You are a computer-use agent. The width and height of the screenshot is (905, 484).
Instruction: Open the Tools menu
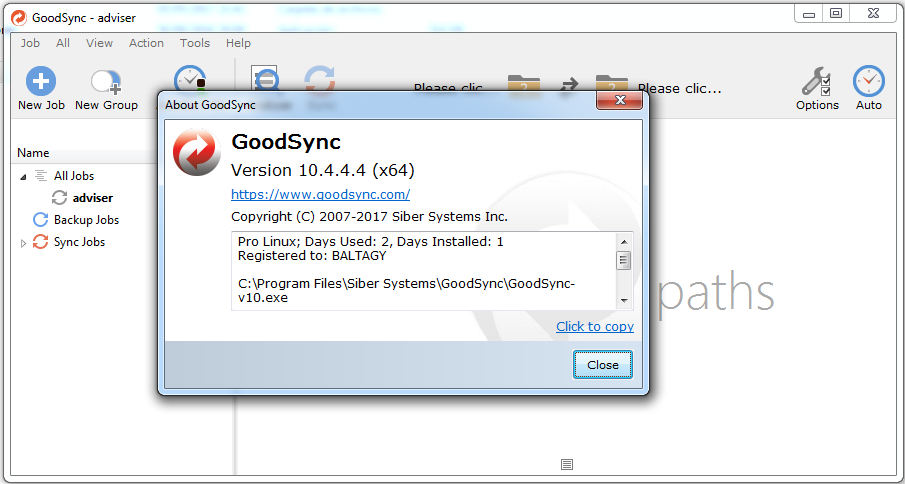pos(195,43)
